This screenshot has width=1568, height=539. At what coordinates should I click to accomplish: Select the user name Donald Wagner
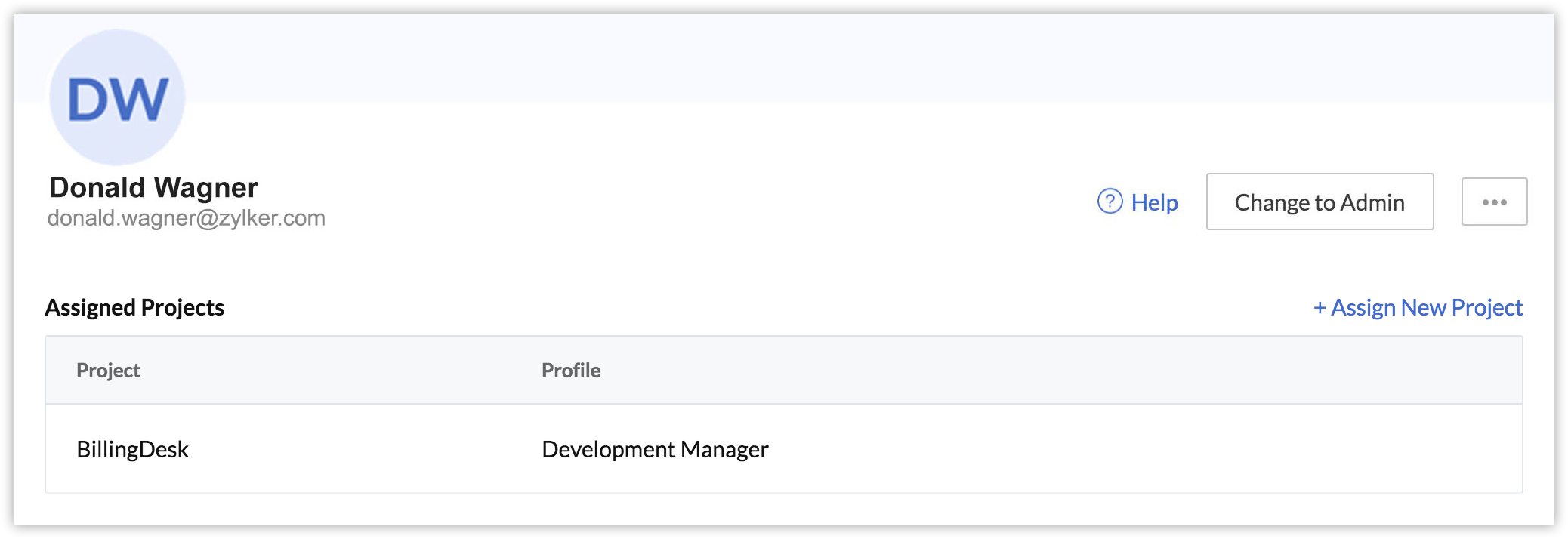coord(153,187)
